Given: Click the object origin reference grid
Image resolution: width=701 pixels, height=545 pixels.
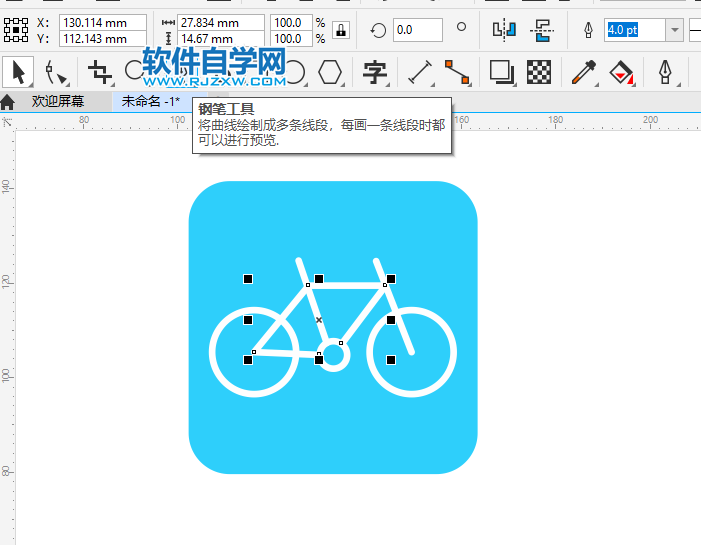Looking at the screenshot, I should 16,30.
